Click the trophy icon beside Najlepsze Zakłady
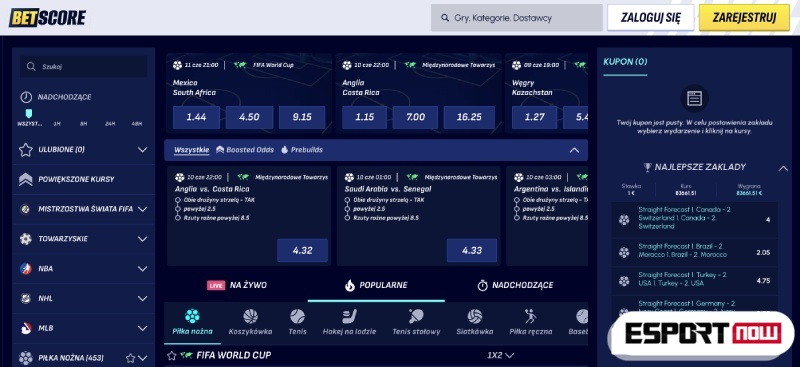Screen dimensions: 800x367 (647, 167)
